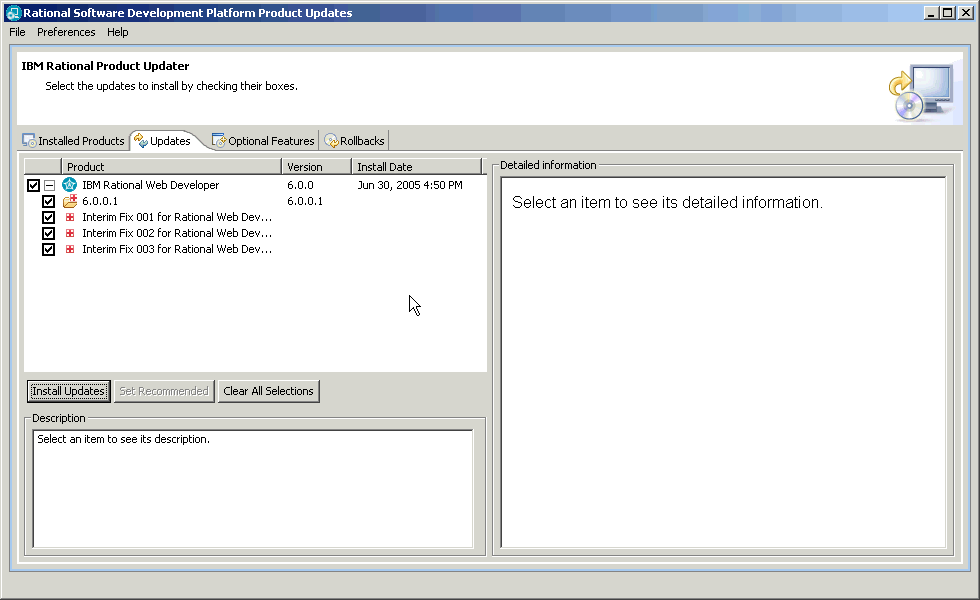Switch to the Installed Products tab
Viewport: 980px width, 600px height.
[74, 141]
